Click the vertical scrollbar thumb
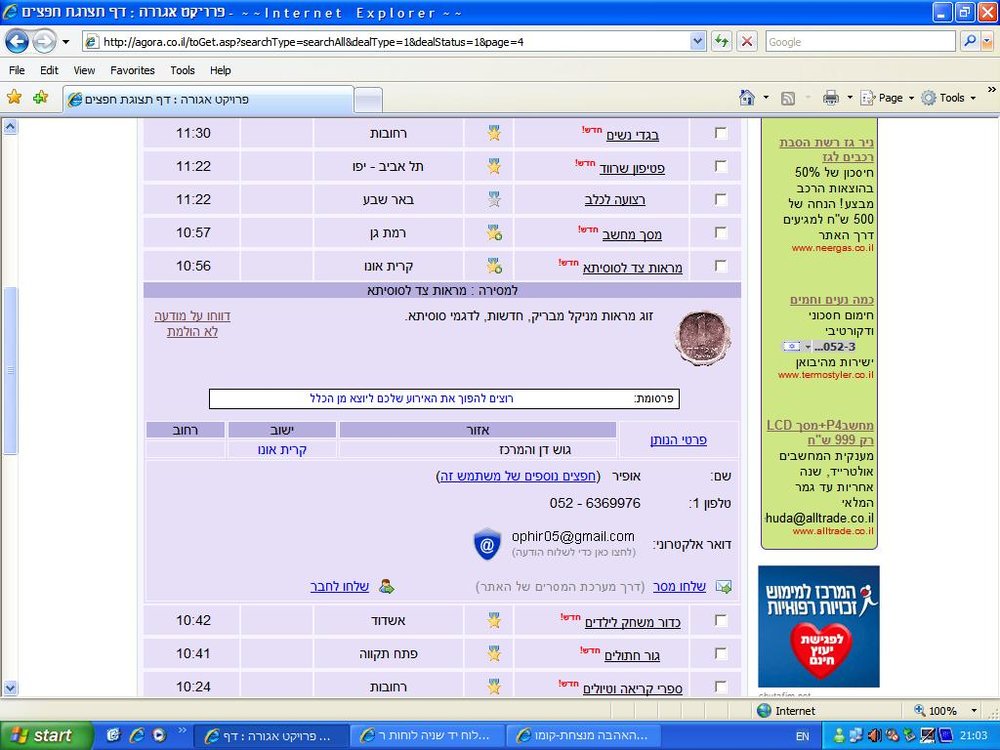Viewport: 1000px width, 750px height. pyautogui.click(x=10, y=371)
